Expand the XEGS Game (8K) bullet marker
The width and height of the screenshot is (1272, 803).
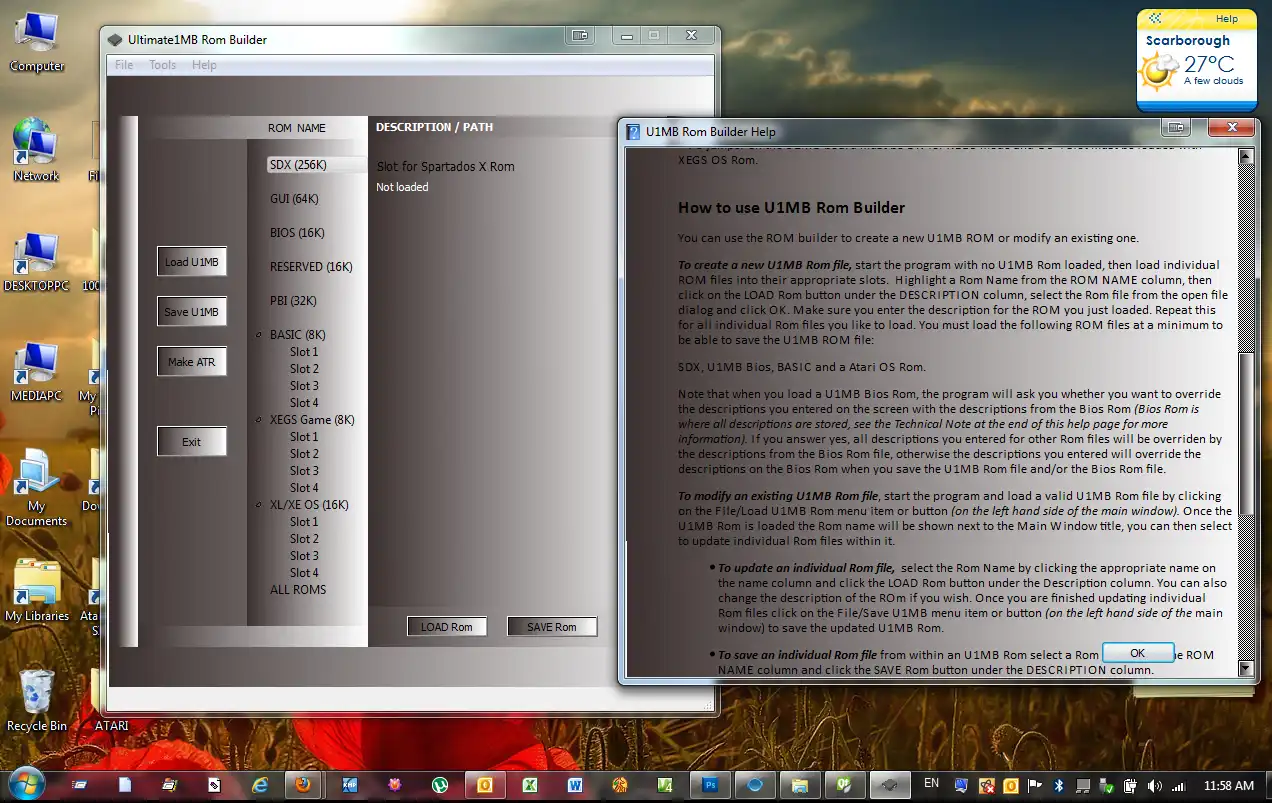click(259, 420)
